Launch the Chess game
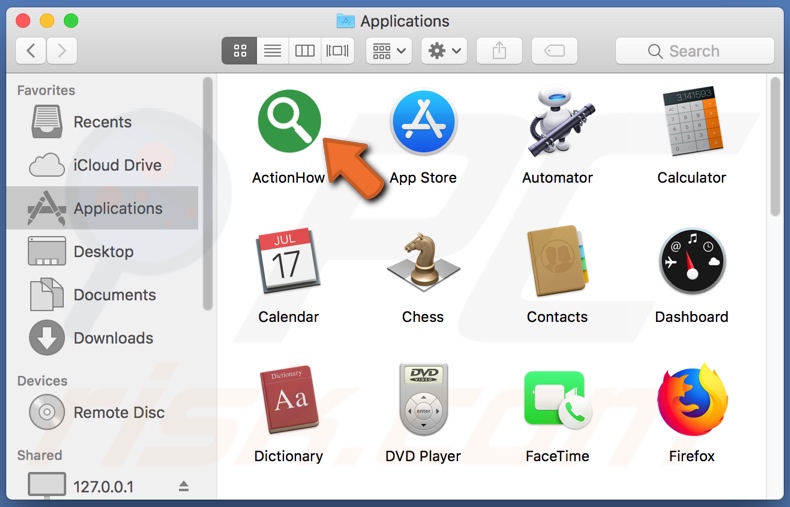The height and width of the screenshot is (507, 790). point(423,262)
